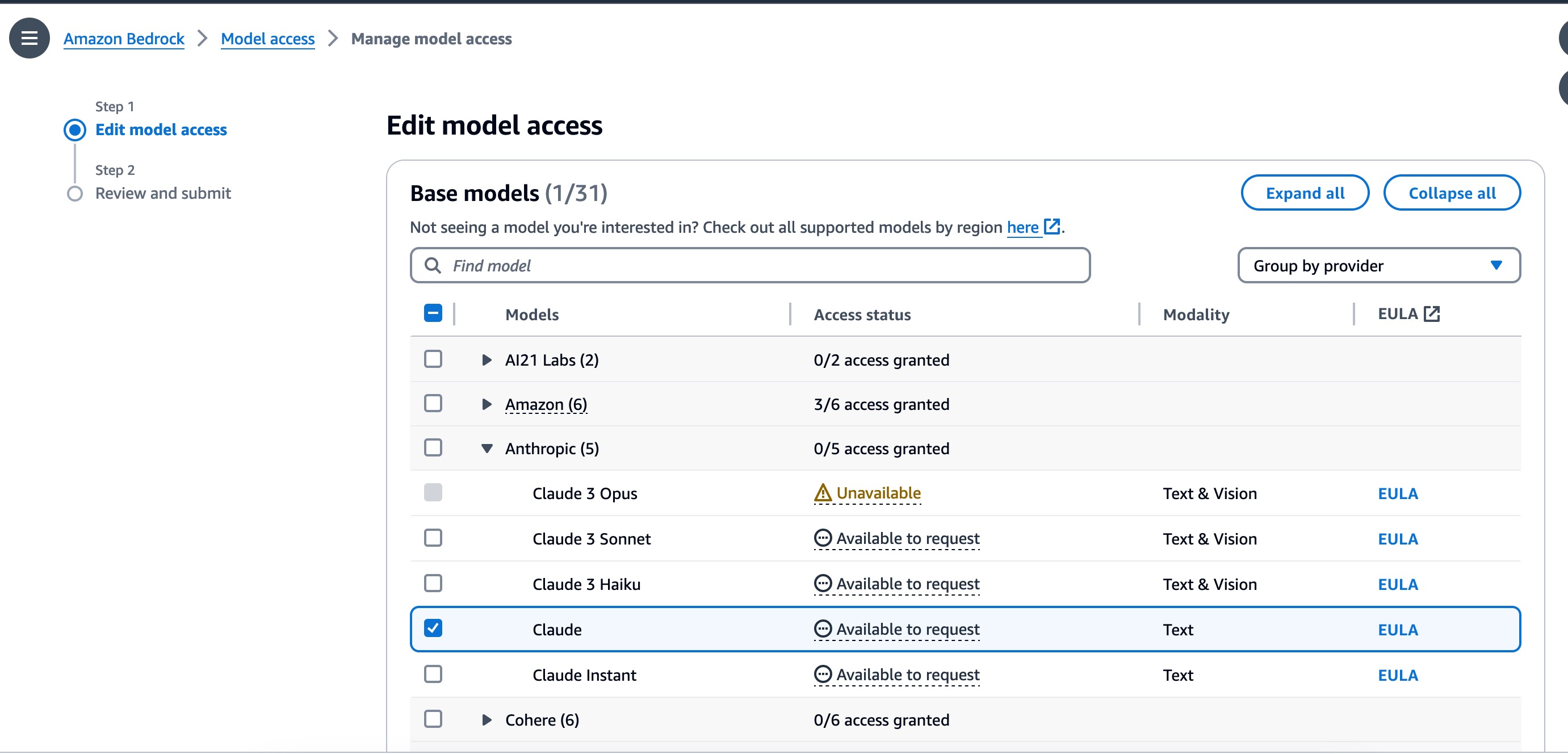Open the hamburger navigation menu
The height and width of the screenshot is (754, 1568).
(29, 39)
